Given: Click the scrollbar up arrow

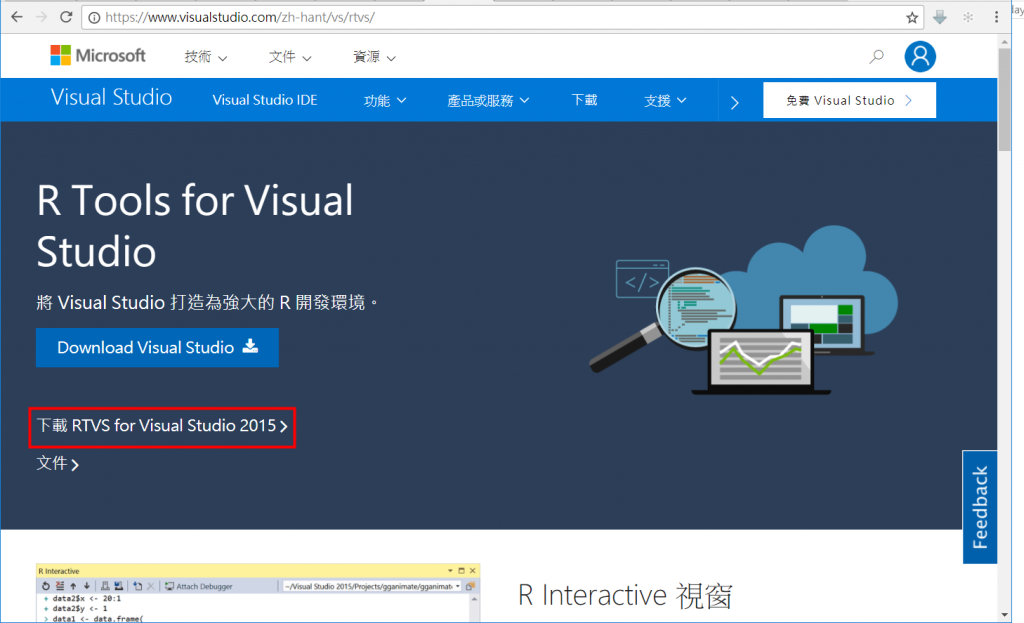Looking at the screenshot, I should [x=1004, y=42].
